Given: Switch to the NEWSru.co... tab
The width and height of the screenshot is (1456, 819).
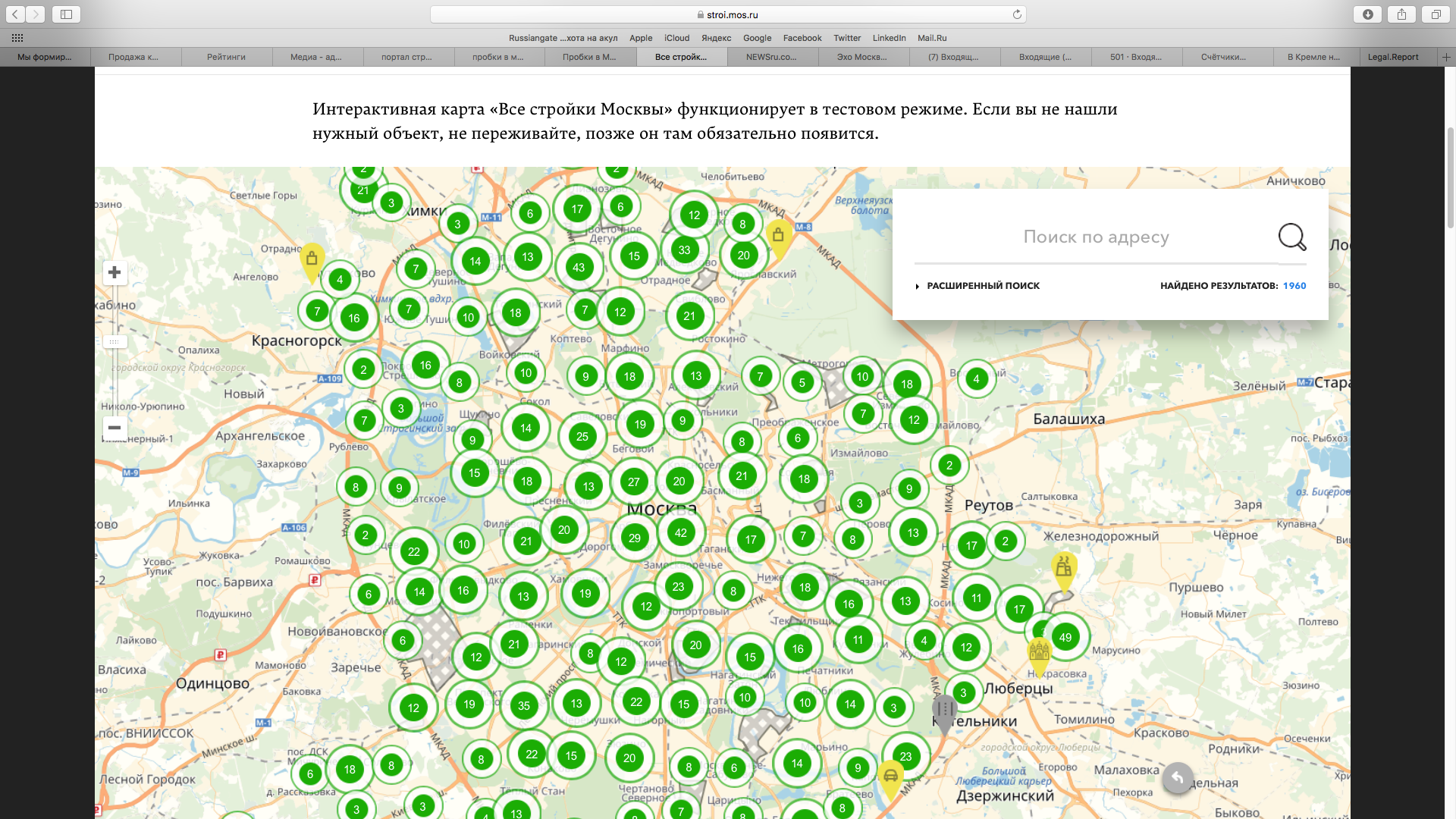Looking at the screenshot, I should [771, 57].
